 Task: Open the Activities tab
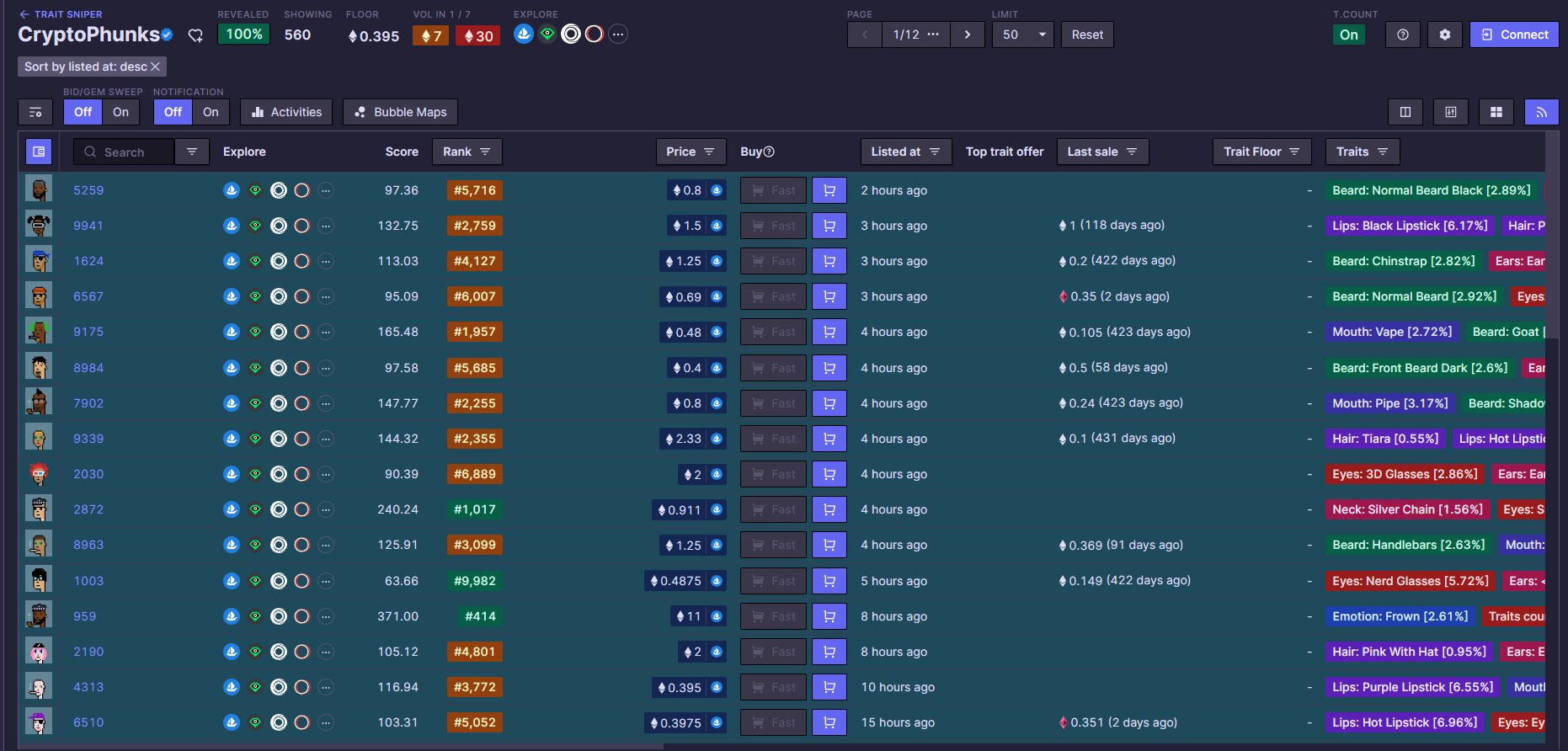click(x=286, y=112)
